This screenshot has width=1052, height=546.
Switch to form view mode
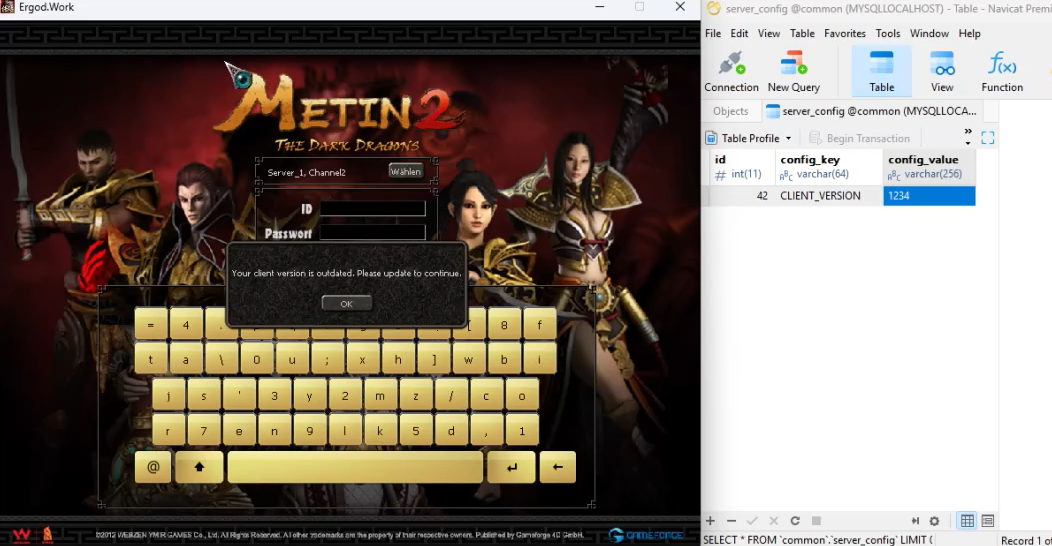point(988,521)
